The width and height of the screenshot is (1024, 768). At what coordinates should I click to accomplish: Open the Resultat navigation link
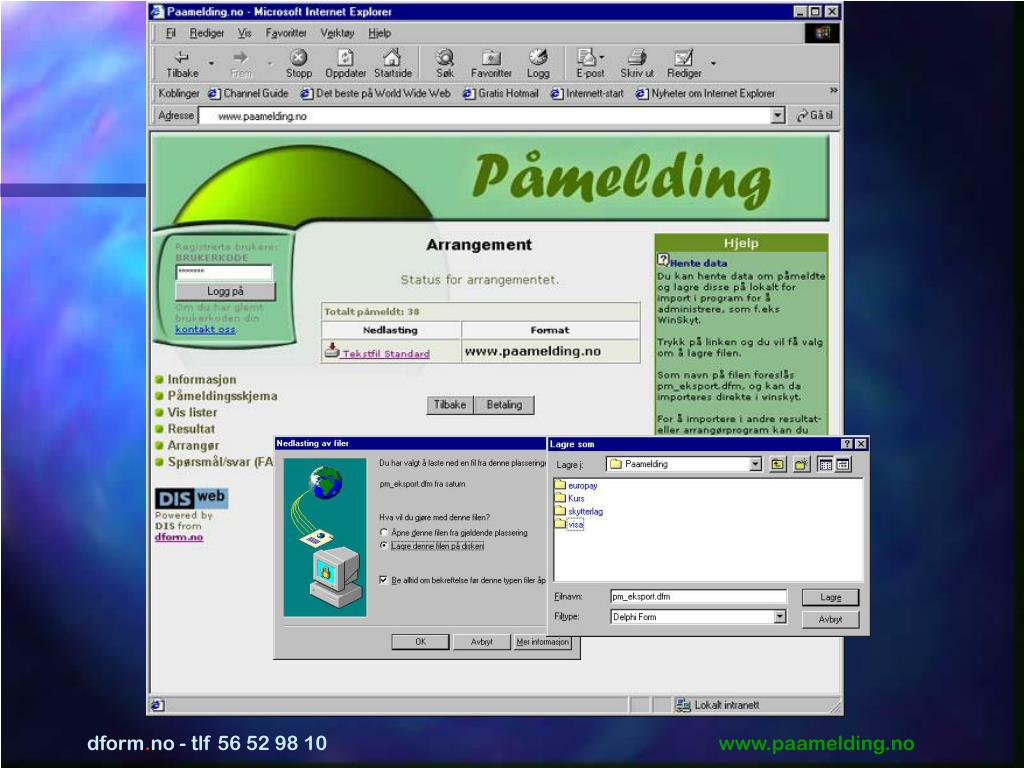[x=191, y=429]
